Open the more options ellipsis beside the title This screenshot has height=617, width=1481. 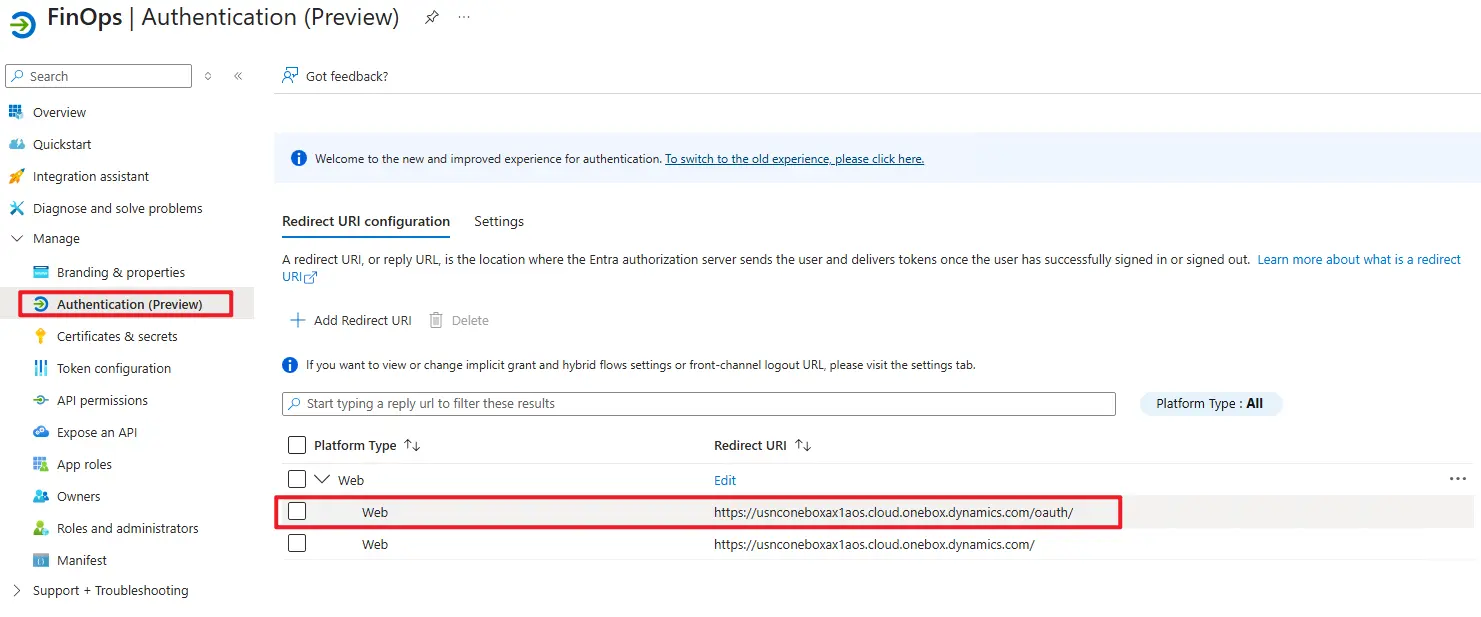(464, 18)
